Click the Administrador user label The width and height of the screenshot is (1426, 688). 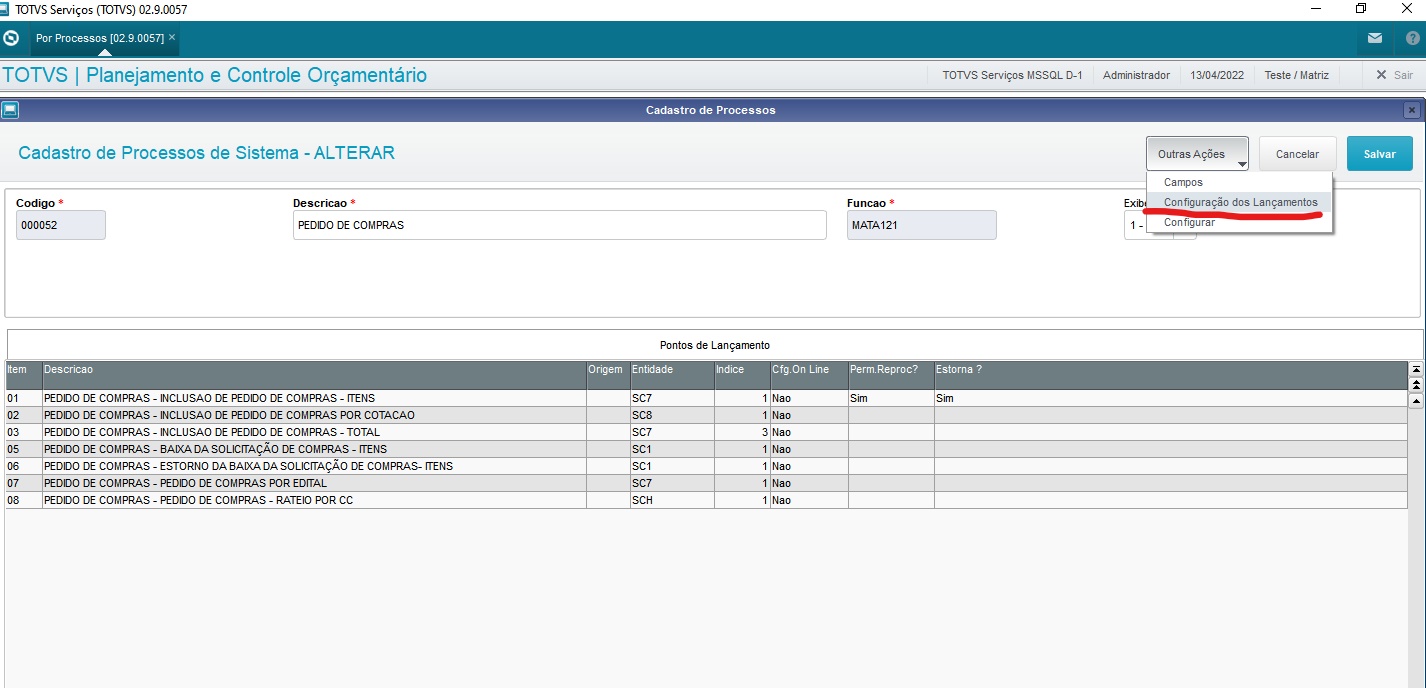[x=1136, y=75]
